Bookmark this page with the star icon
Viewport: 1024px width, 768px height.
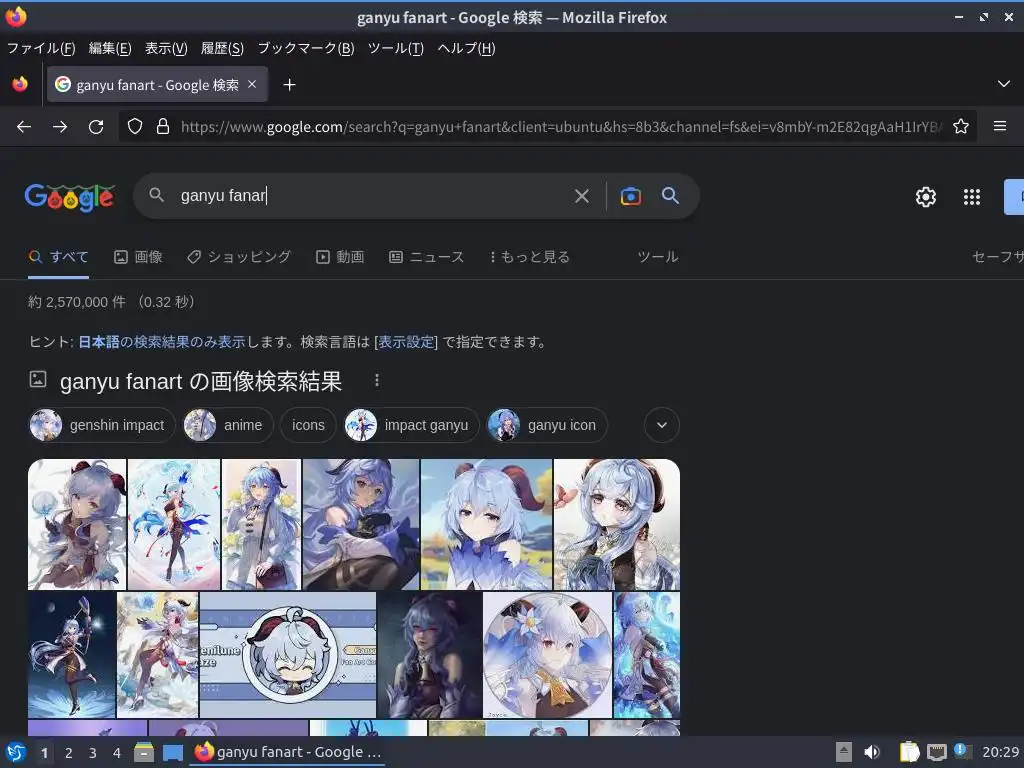(961, 127)
